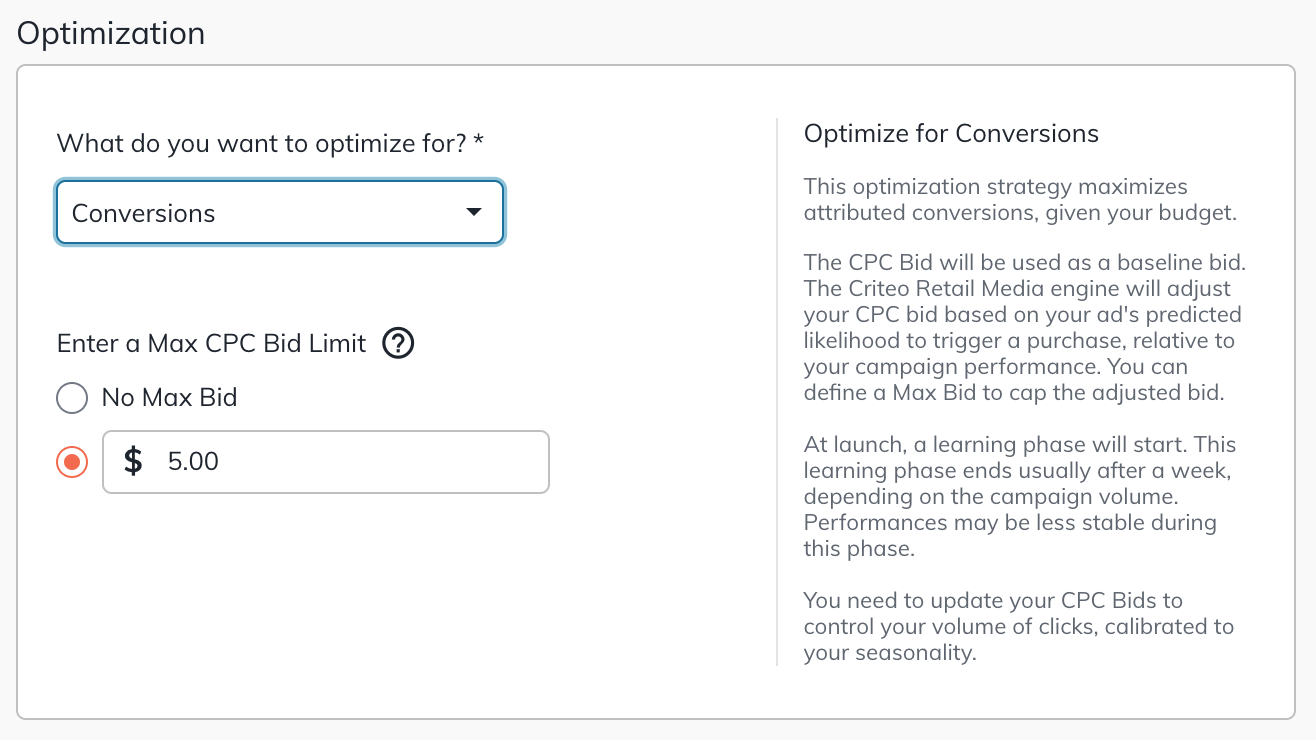The width and height of the screenshot is (1316, 740).
Task: Select the No Max Bid radio button
Action: pyautogui.click(x=72, y=398)
